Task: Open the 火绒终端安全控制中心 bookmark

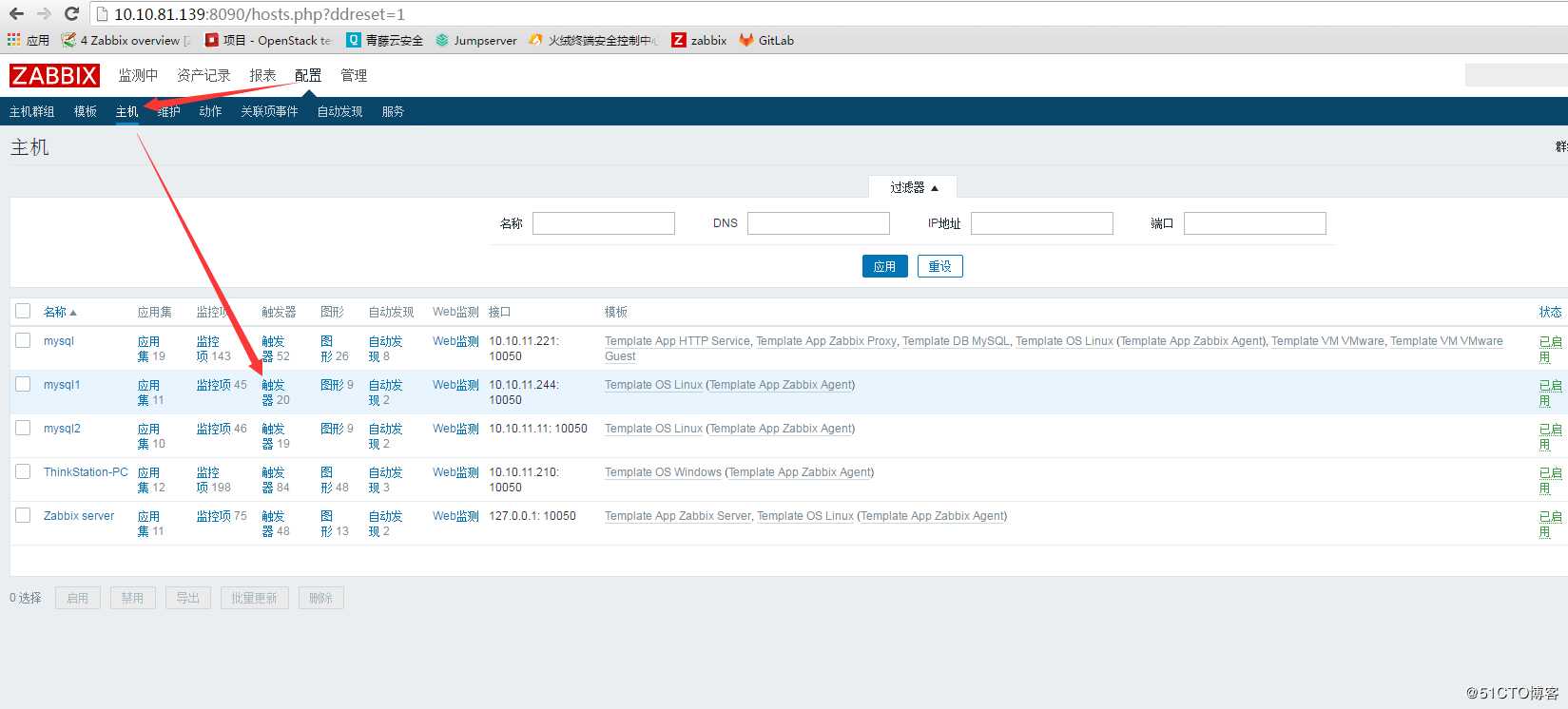Action: pos(593,40)
